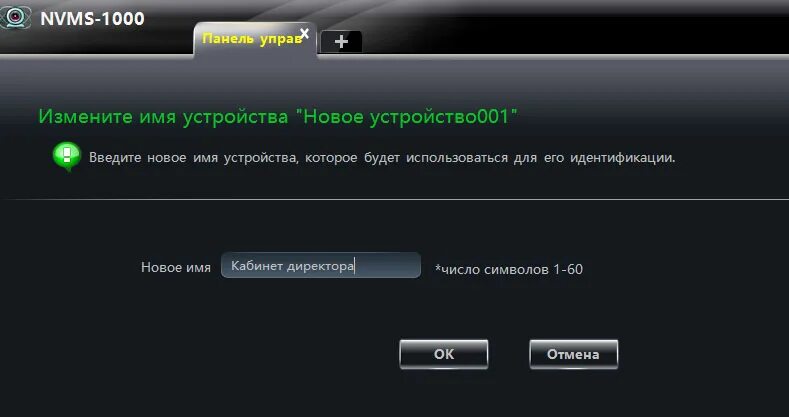Click the Введите новое имя устройства description
This screenshot has width=789, height=417.
pos(382,157)
